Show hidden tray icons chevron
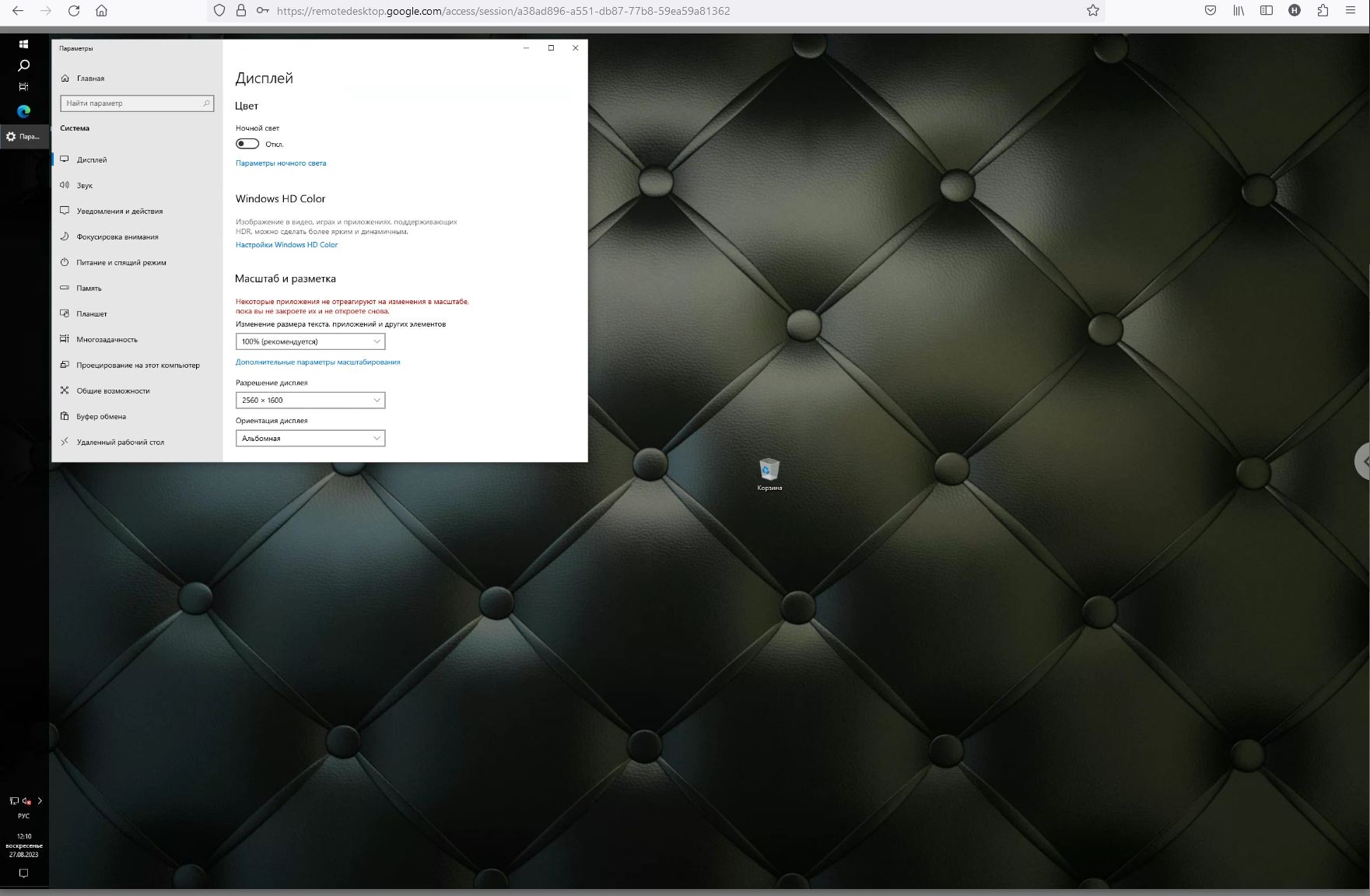 click(x=40, y=800)
